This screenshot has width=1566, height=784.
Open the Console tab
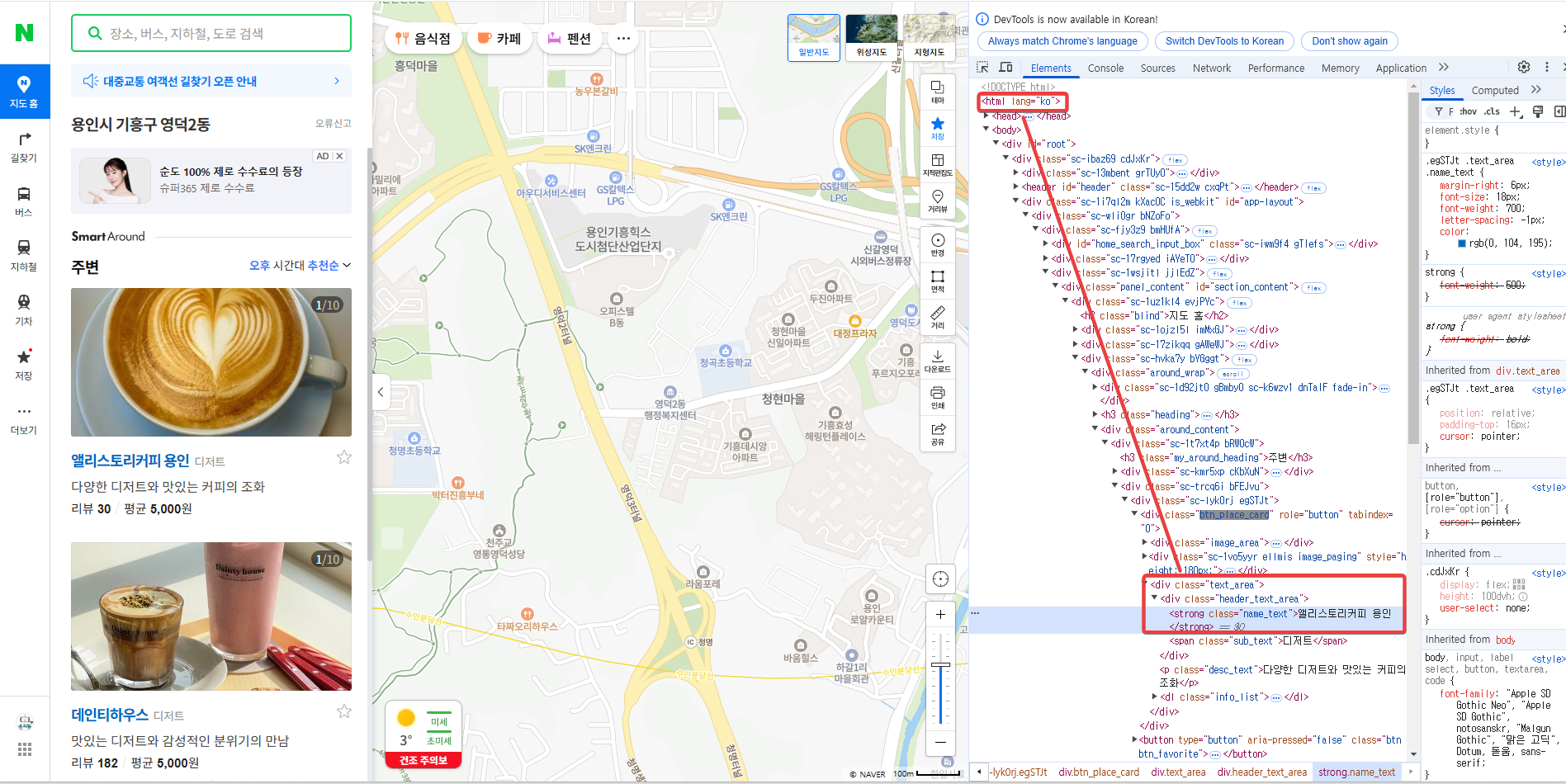[x=1105, y=68]
